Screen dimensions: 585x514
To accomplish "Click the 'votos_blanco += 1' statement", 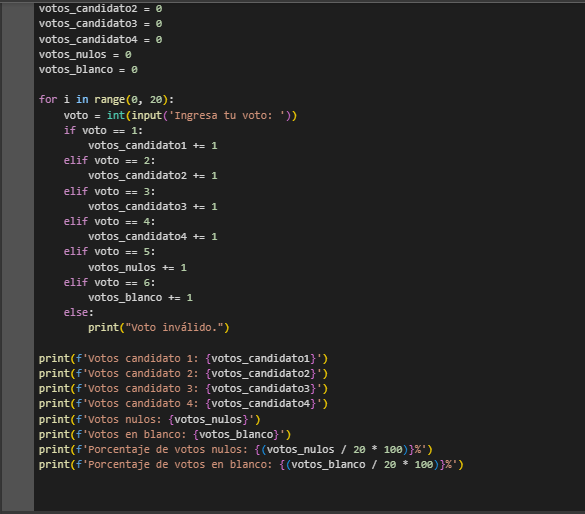I will click(x=140, y=298).
